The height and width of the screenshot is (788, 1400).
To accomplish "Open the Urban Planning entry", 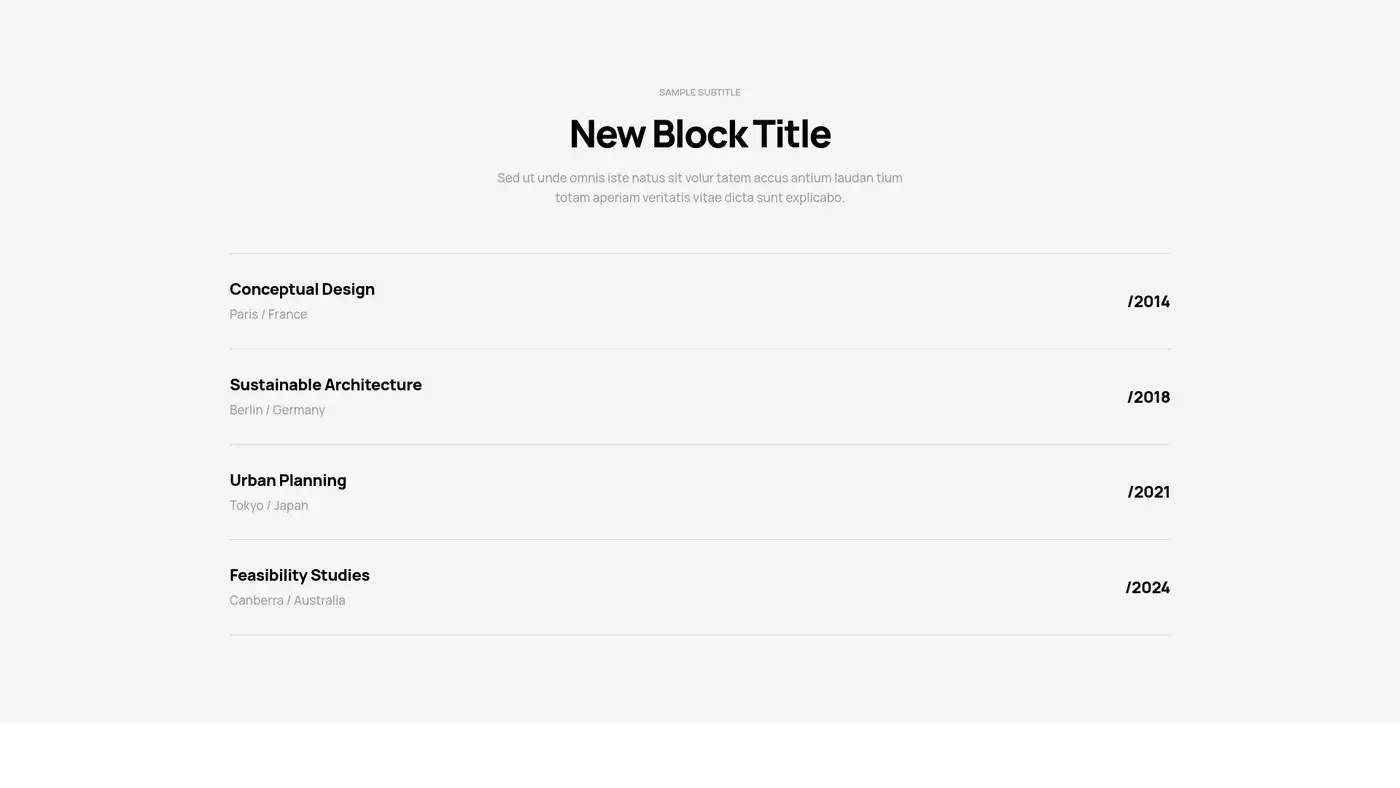I will pos(288,480).
